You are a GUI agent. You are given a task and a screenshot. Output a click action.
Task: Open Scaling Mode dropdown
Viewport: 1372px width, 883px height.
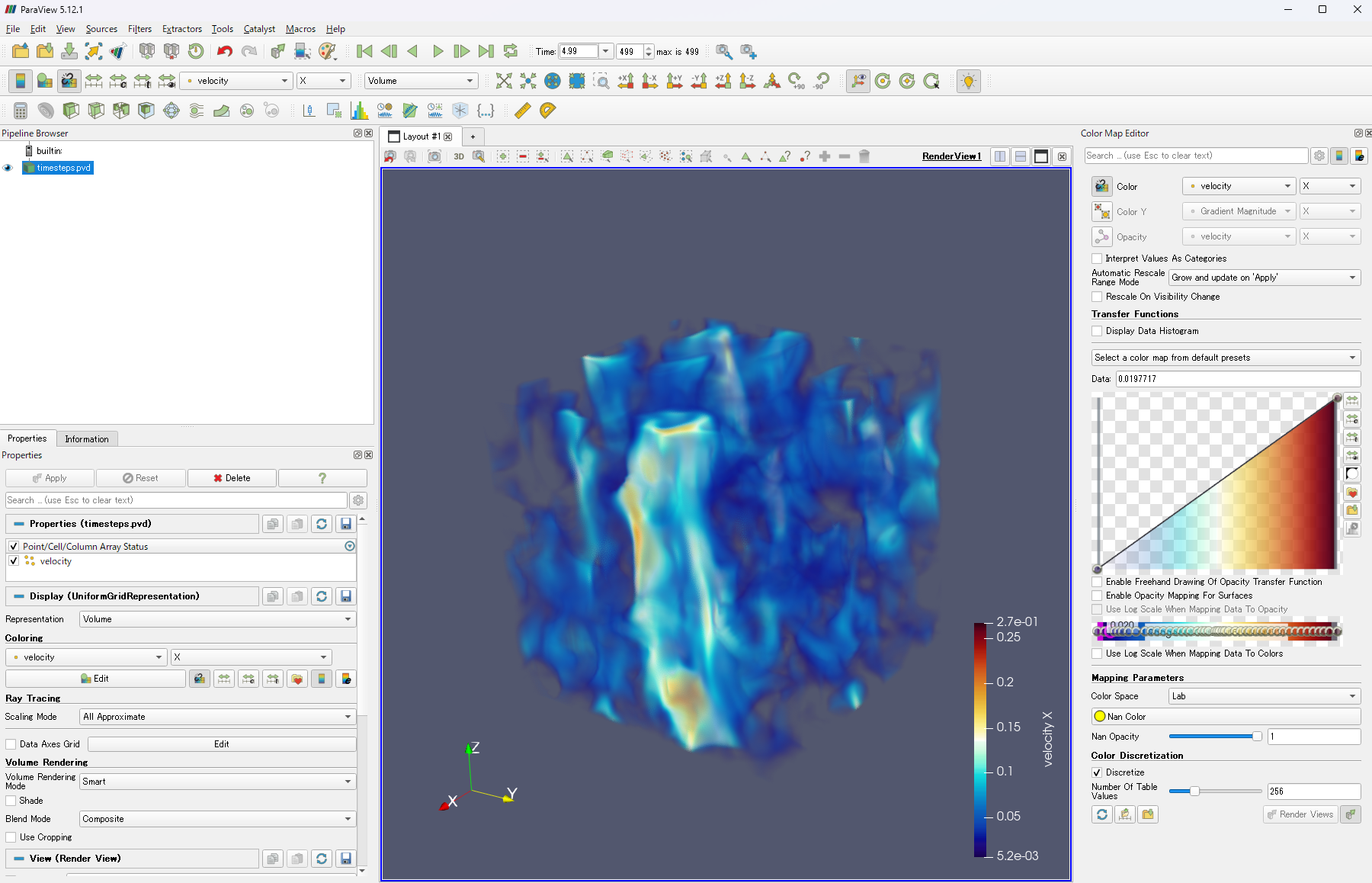pyautogui.click(x=217, y=717)
